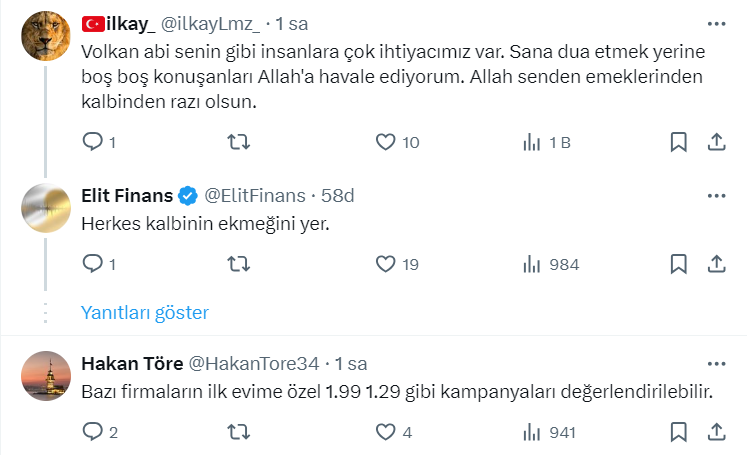Bookmark the Elit Finans tweet
This screenshot has width=747, height=455.
[678, 264]
